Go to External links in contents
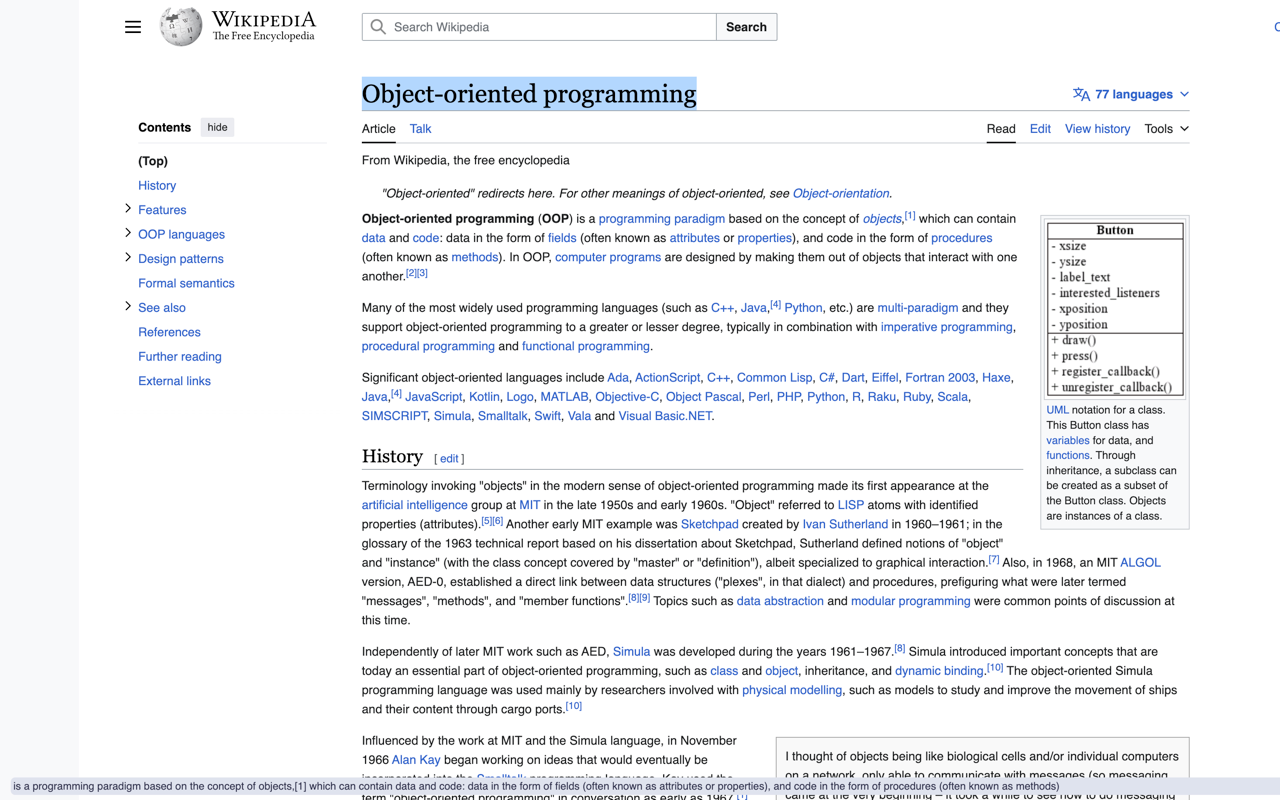The height and width of the screenshot is (800, 1280). pos(174,381)
